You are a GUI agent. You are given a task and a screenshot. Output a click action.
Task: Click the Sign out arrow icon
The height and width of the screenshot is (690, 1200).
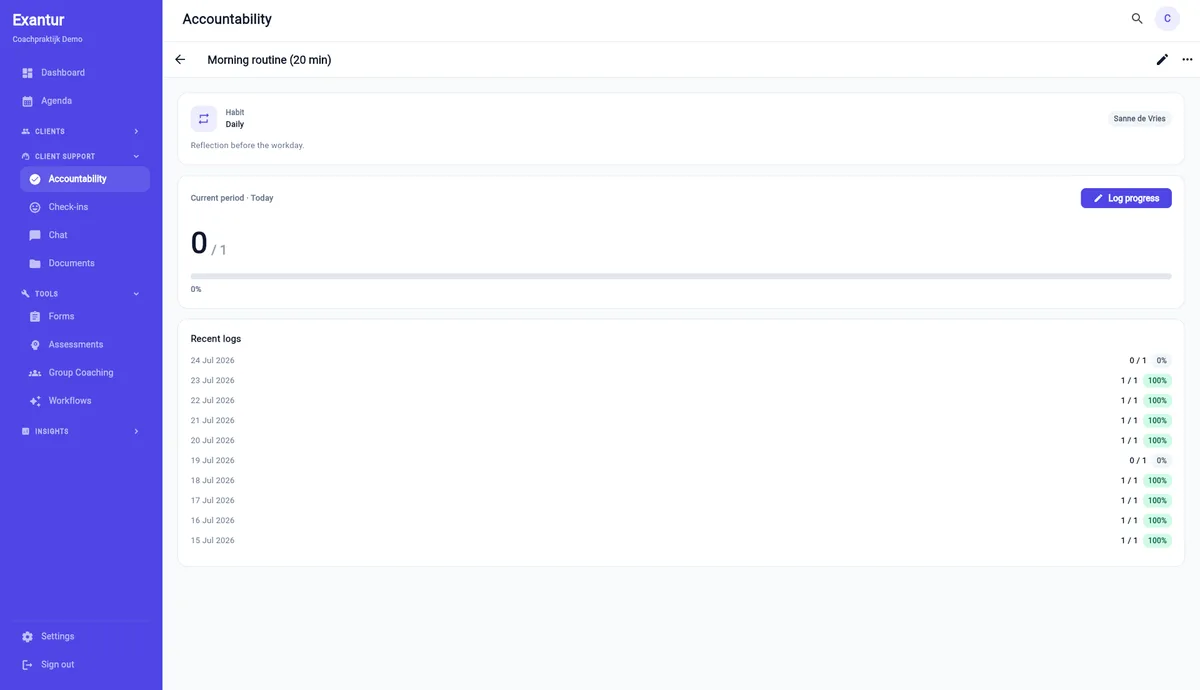(27, 664)
